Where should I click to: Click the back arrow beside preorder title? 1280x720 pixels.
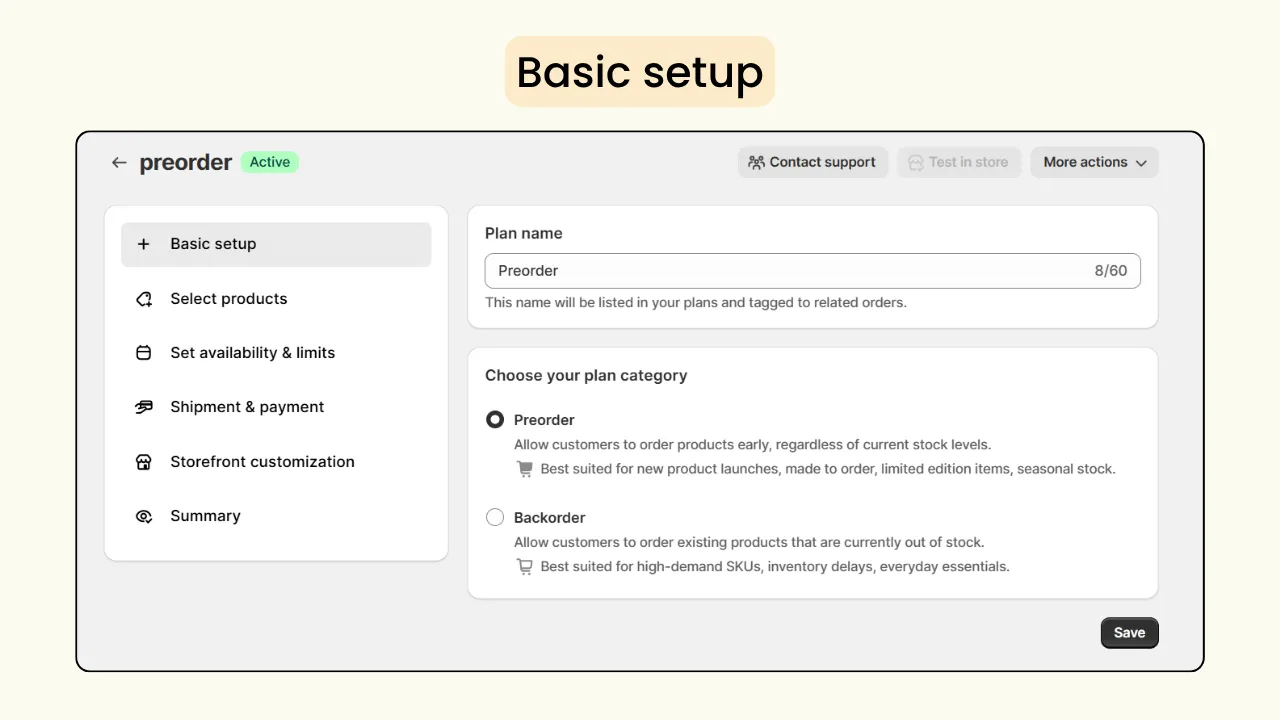click(118, 162)
